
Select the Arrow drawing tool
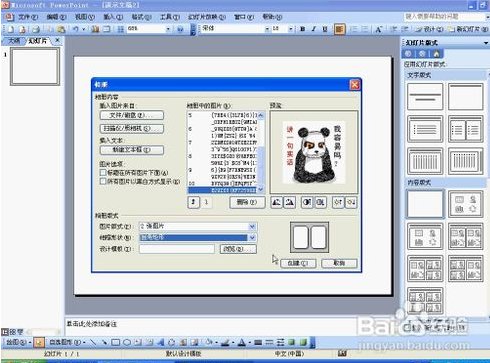point(104,342)
